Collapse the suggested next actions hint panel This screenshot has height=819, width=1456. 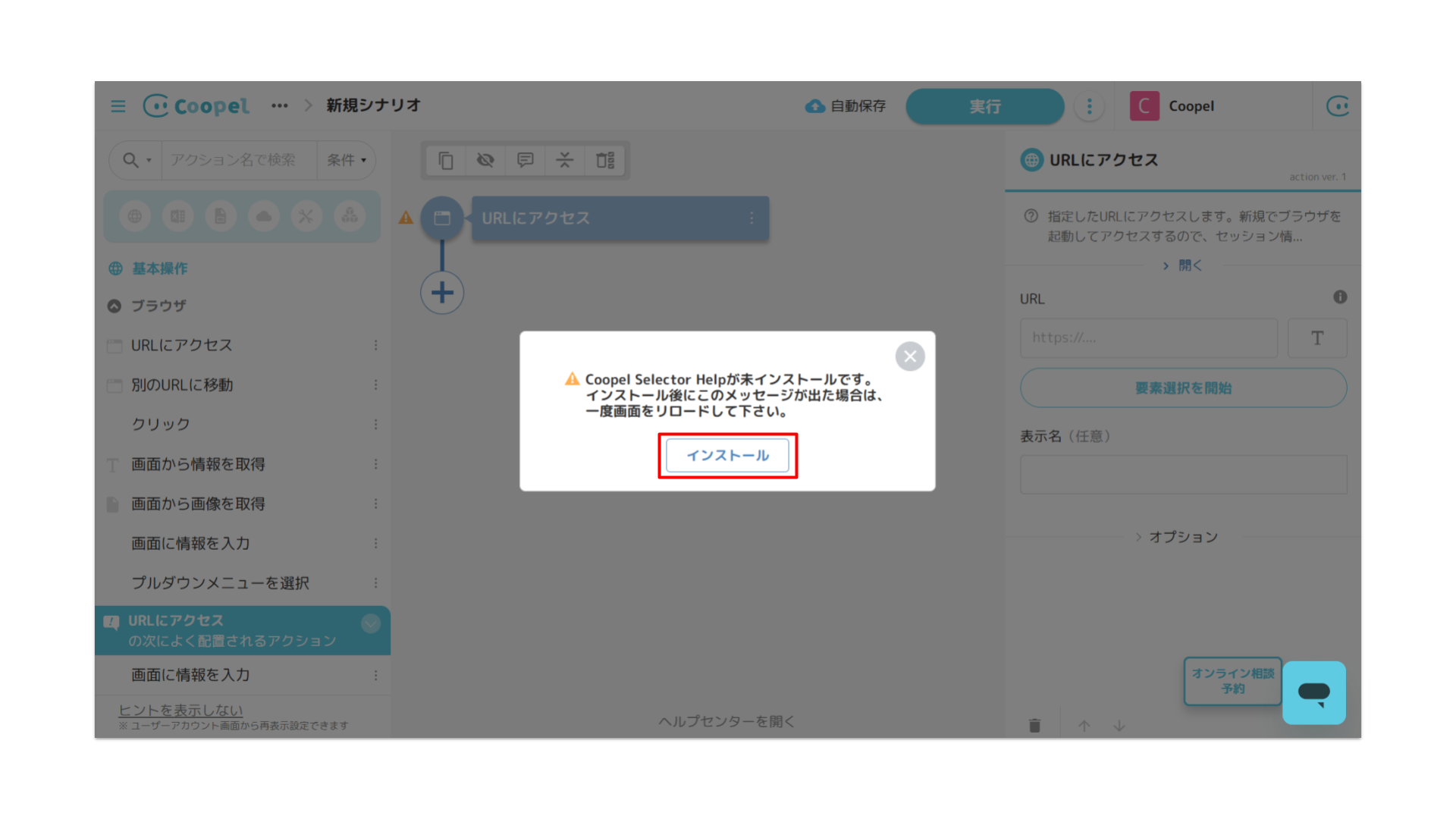pyautogui.click(x=371, y=623)
